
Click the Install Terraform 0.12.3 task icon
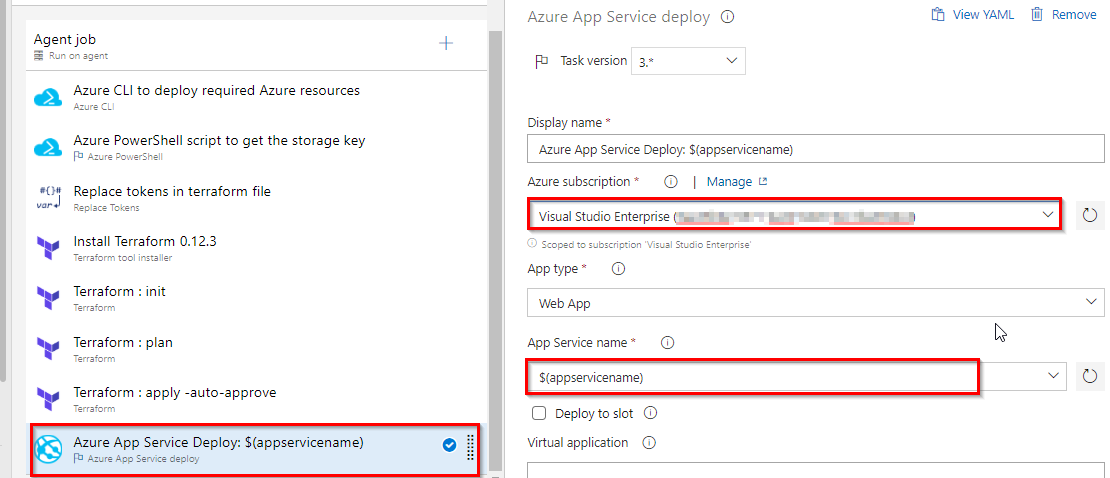click(48, 249)
